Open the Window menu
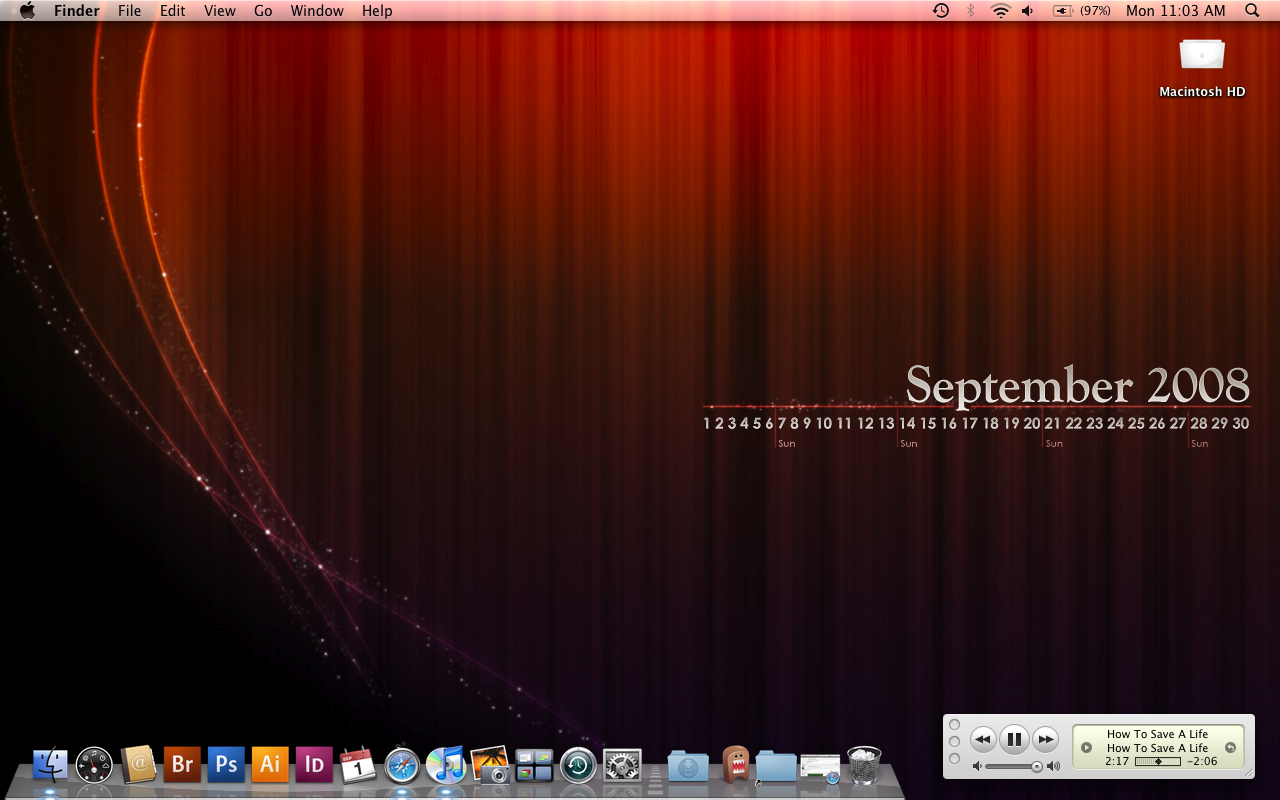Image resolution: width=1280 pixels, height=800 pixels. click(x=317, y=10)
